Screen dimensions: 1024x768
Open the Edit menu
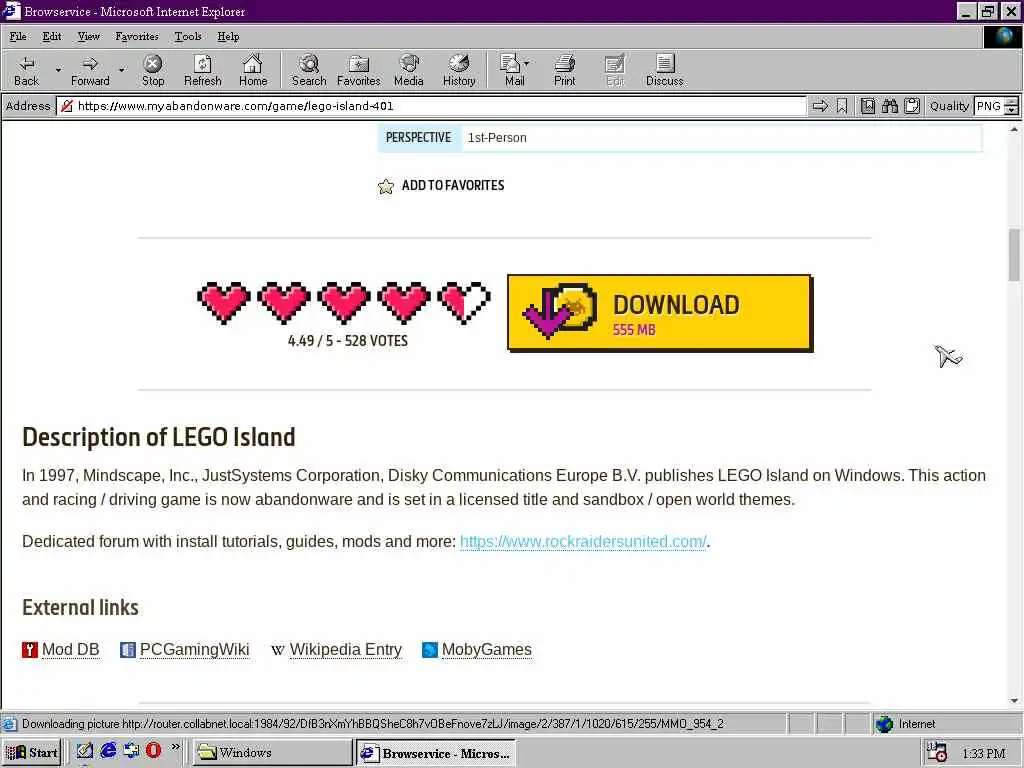tap(52, 37)
